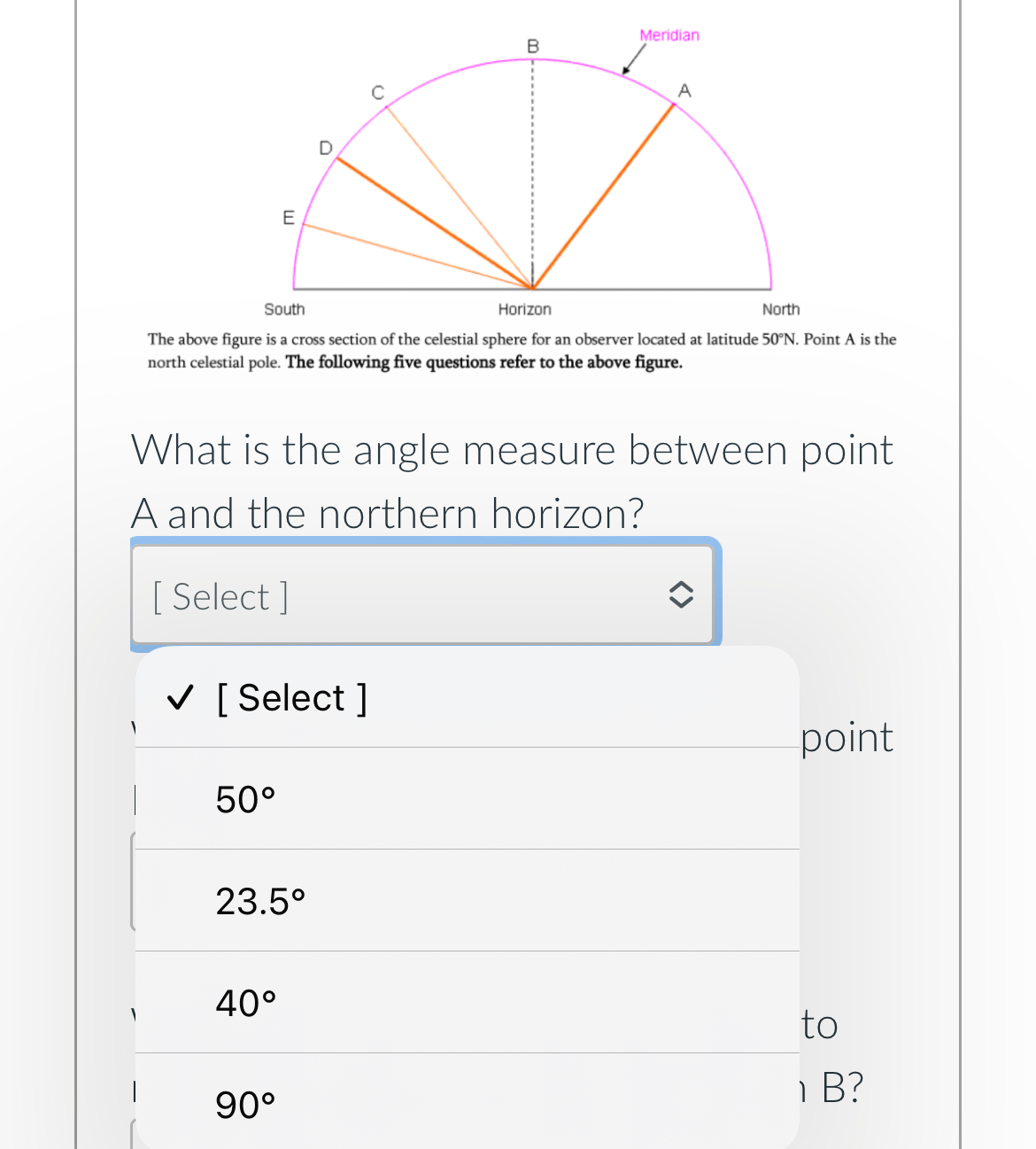
Task: Click the South horizon label
Action: [284, 309]
